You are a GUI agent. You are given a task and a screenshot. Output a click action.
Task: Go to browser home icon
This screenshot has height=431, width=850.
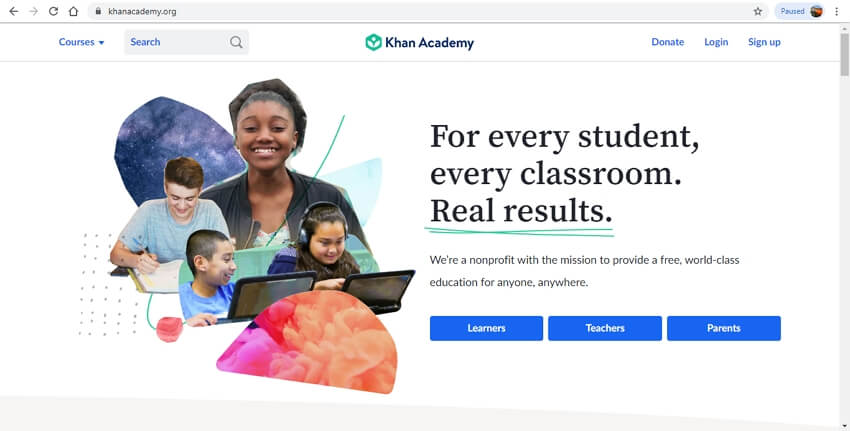[73, 11]
